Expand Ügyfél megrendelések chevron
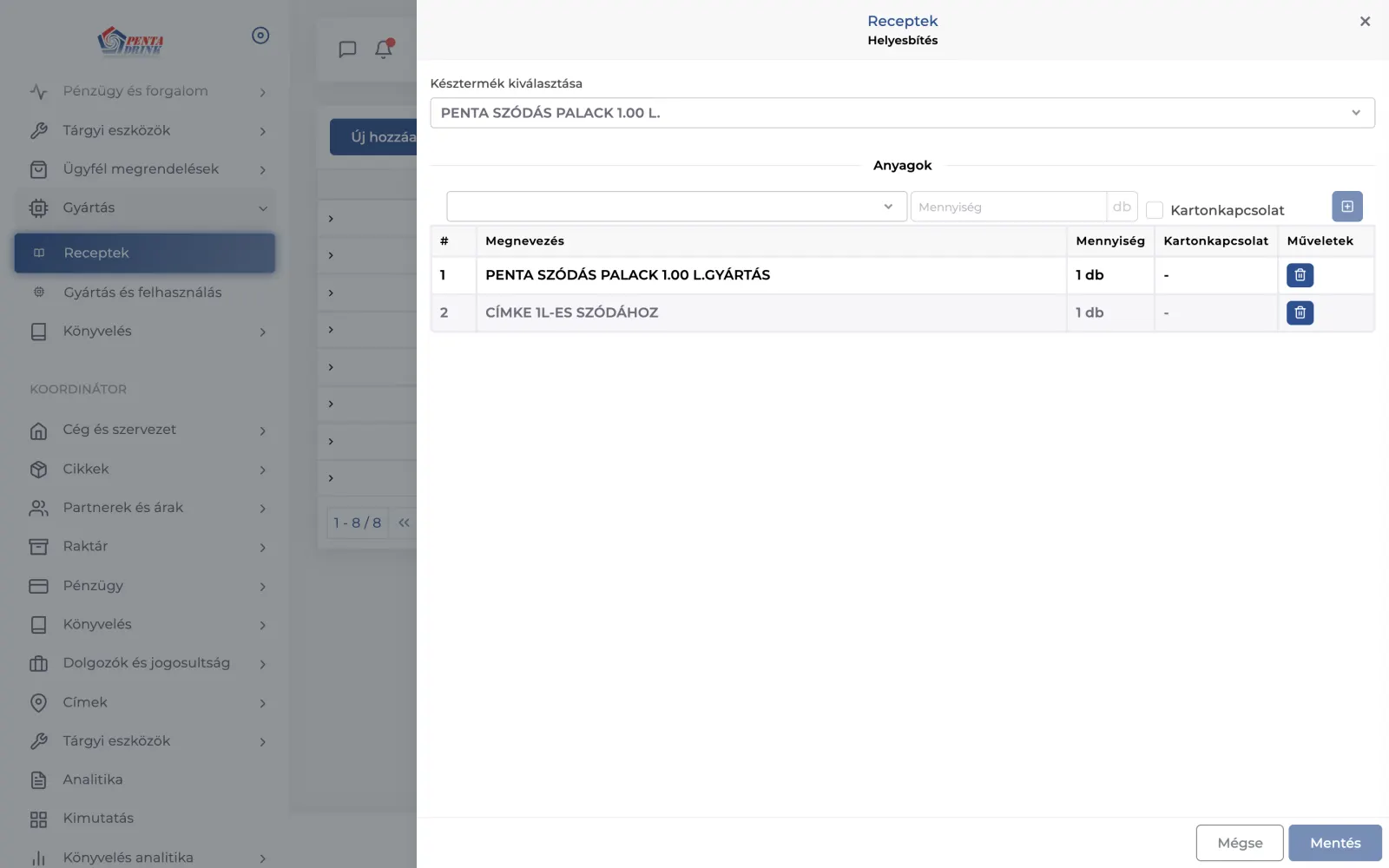The height and width of the screenshot is (868, 1389). pos(262,170)
